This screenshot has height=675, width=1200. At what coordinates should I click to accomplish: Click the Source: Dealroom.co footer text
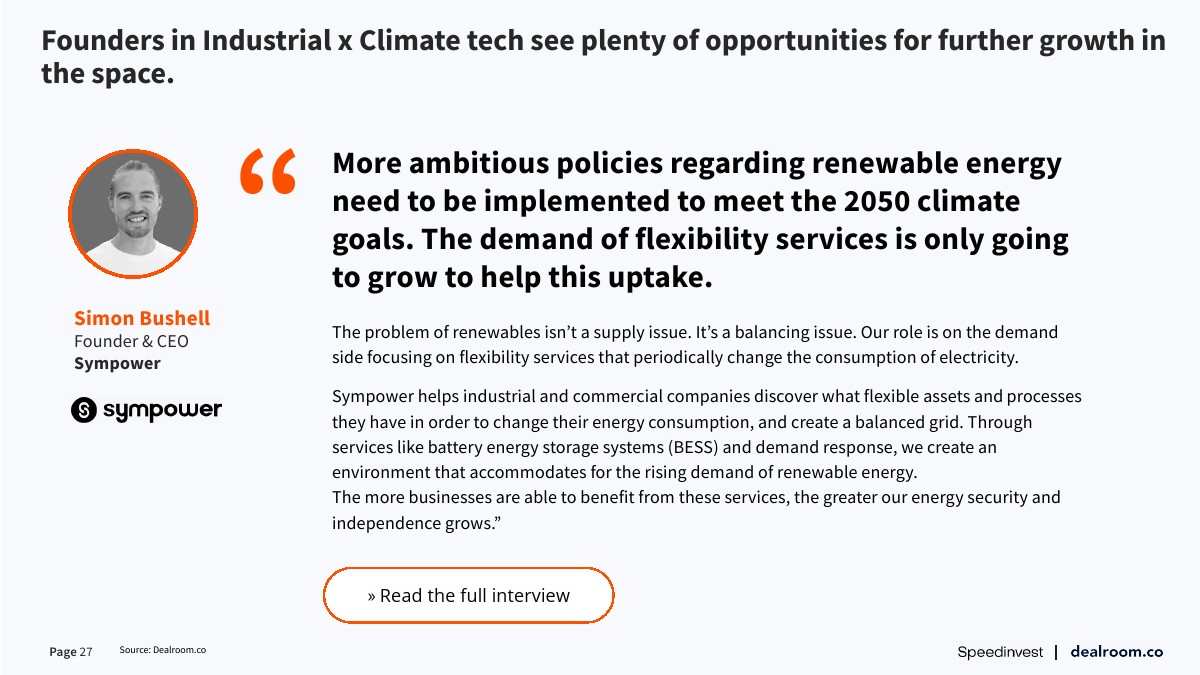coord(162,650)
